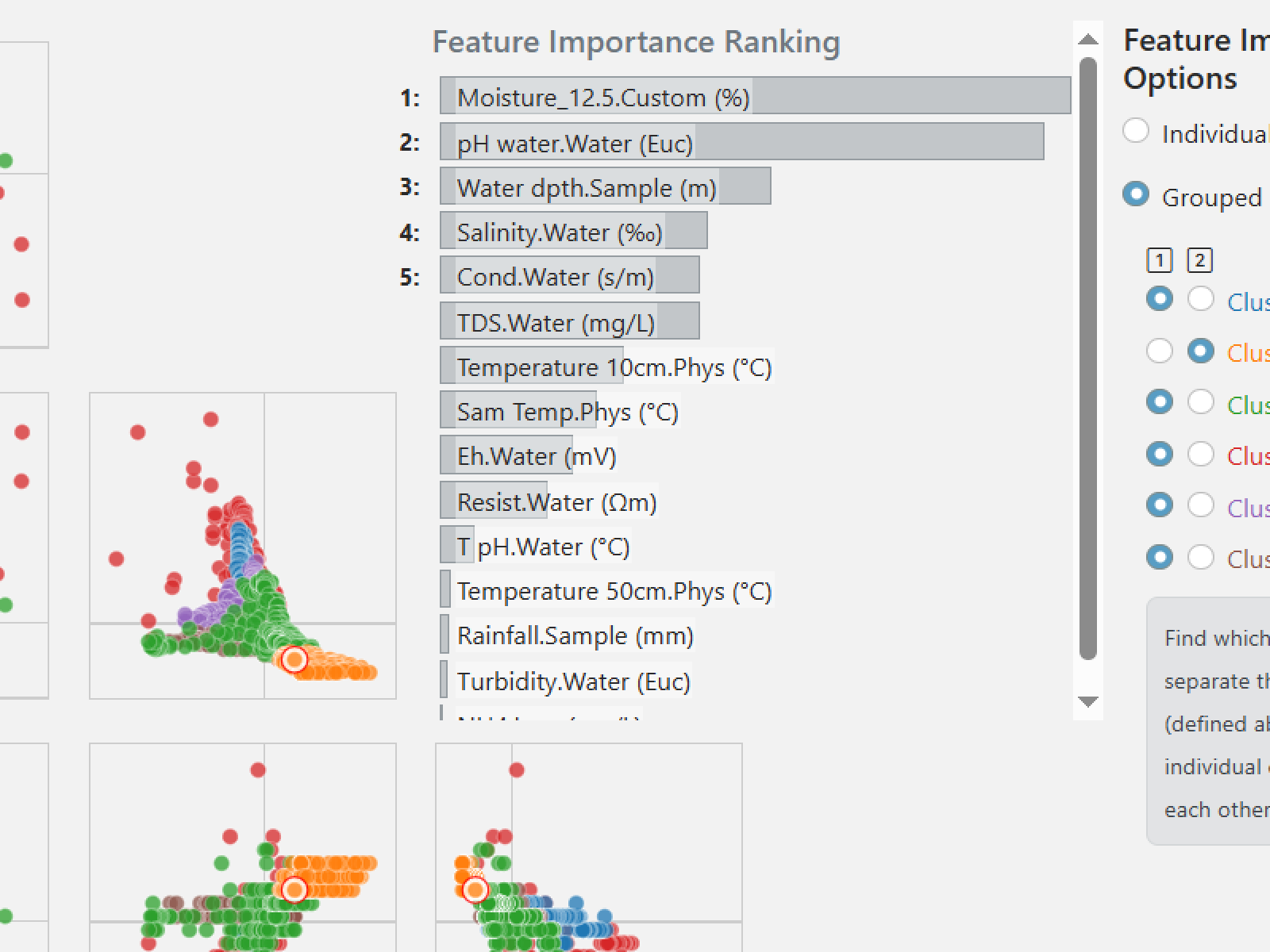This screenshot has height=952, width=1270.
Task: Click the feature list scroll-down arrow
Action: 1088,701
